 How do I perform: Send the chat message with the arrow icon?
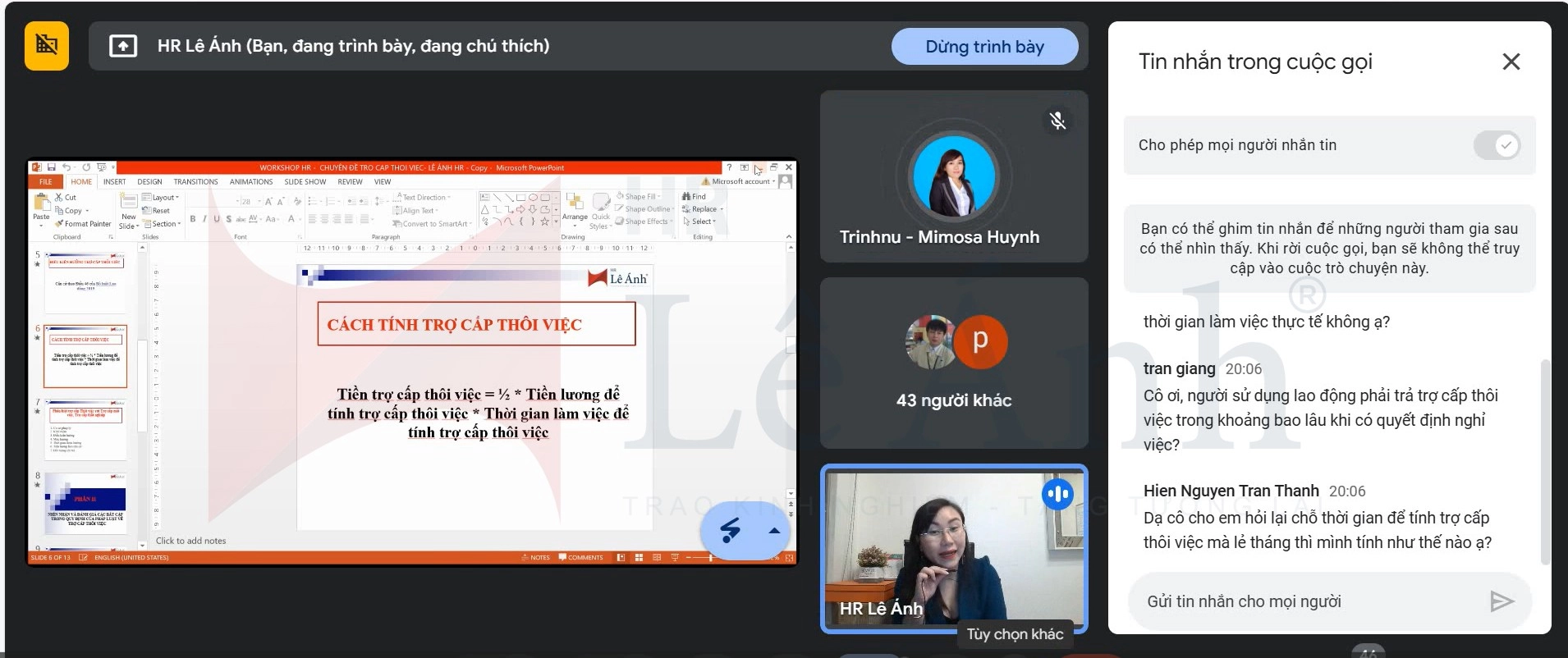[1501, 601]
